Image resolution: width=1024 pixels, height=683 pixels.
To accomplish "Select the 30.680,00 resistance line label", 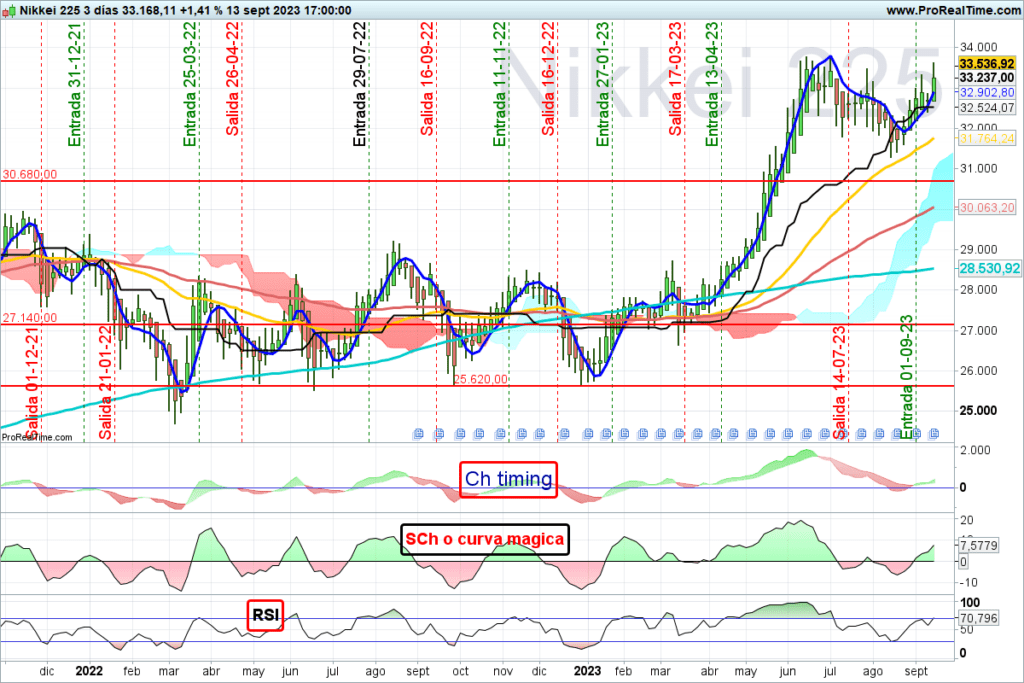I will pyautogui.click(x=30, y=174).
